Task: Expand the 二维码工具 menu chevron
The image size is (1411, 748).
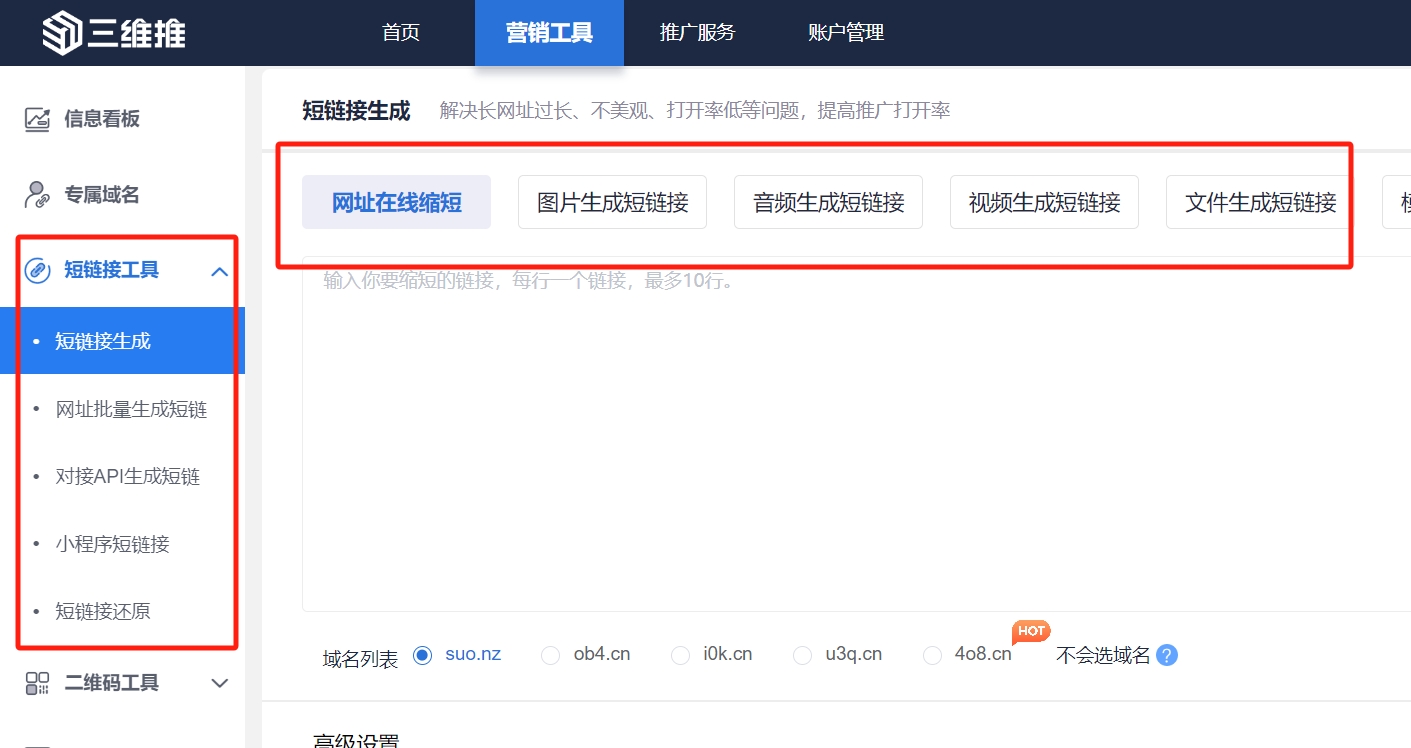Action: pyautogui.click(x=220, y=683)
